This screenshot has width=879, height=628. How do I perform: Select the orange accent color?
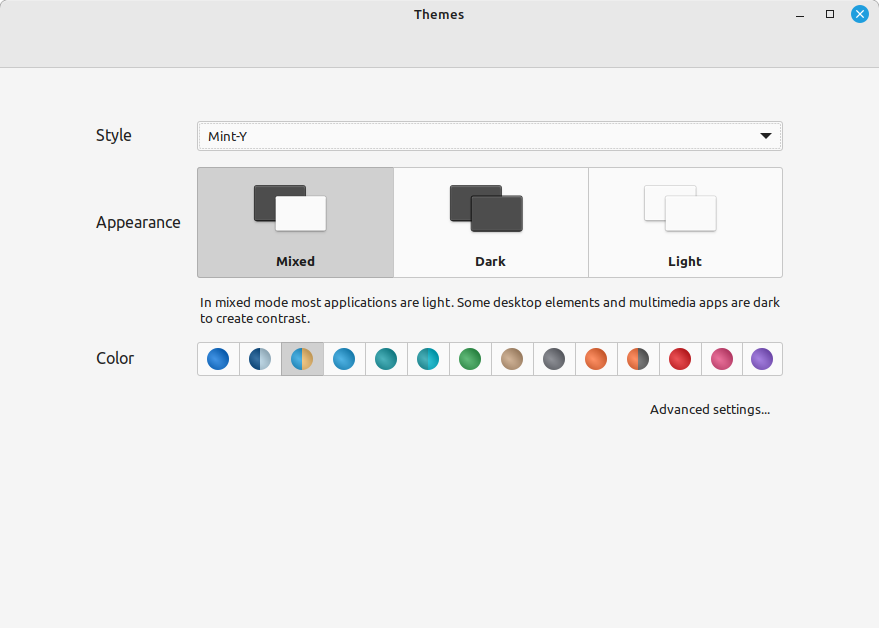596,359
